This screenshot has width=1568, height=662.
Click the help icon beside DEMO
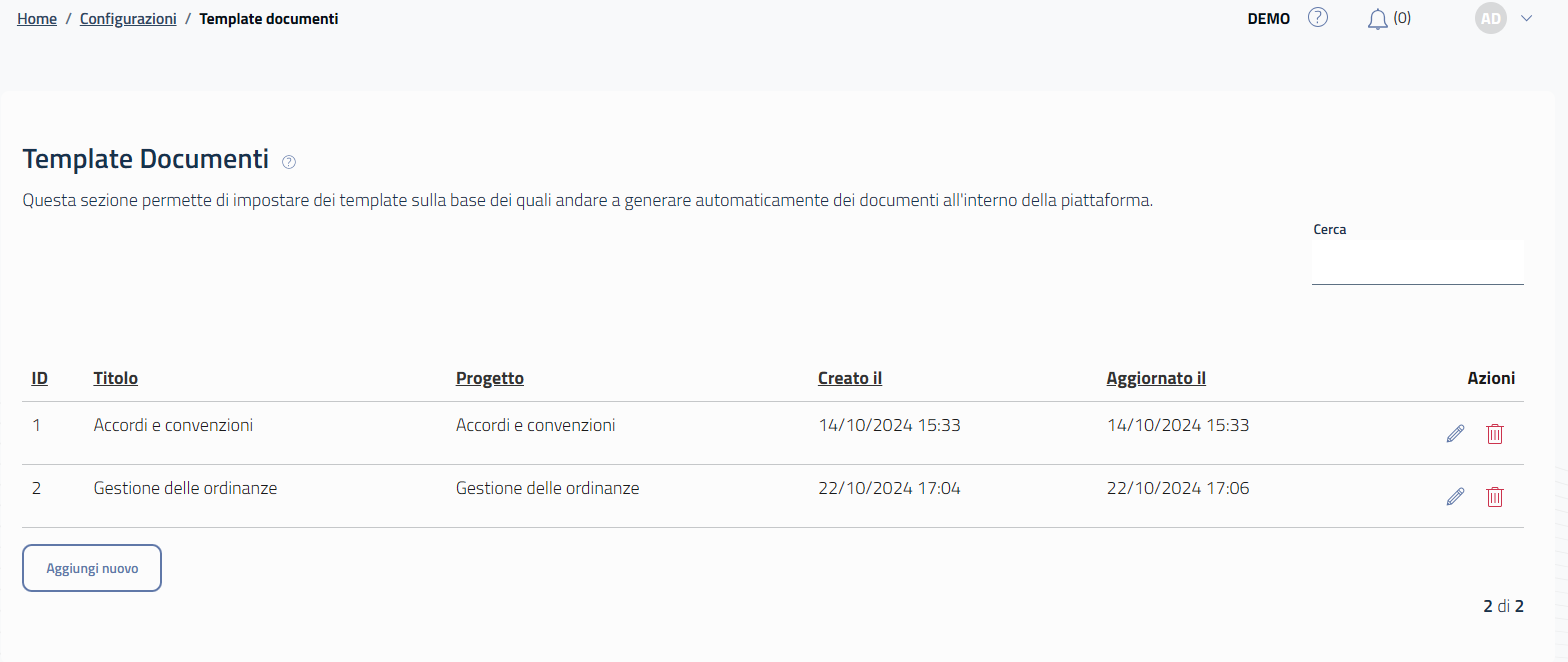point(1318,18)
